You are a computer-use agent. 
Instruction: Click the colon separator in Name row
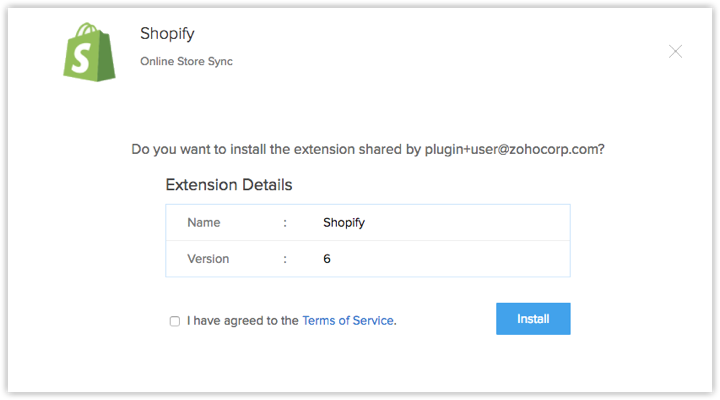(x=285, y=223)
